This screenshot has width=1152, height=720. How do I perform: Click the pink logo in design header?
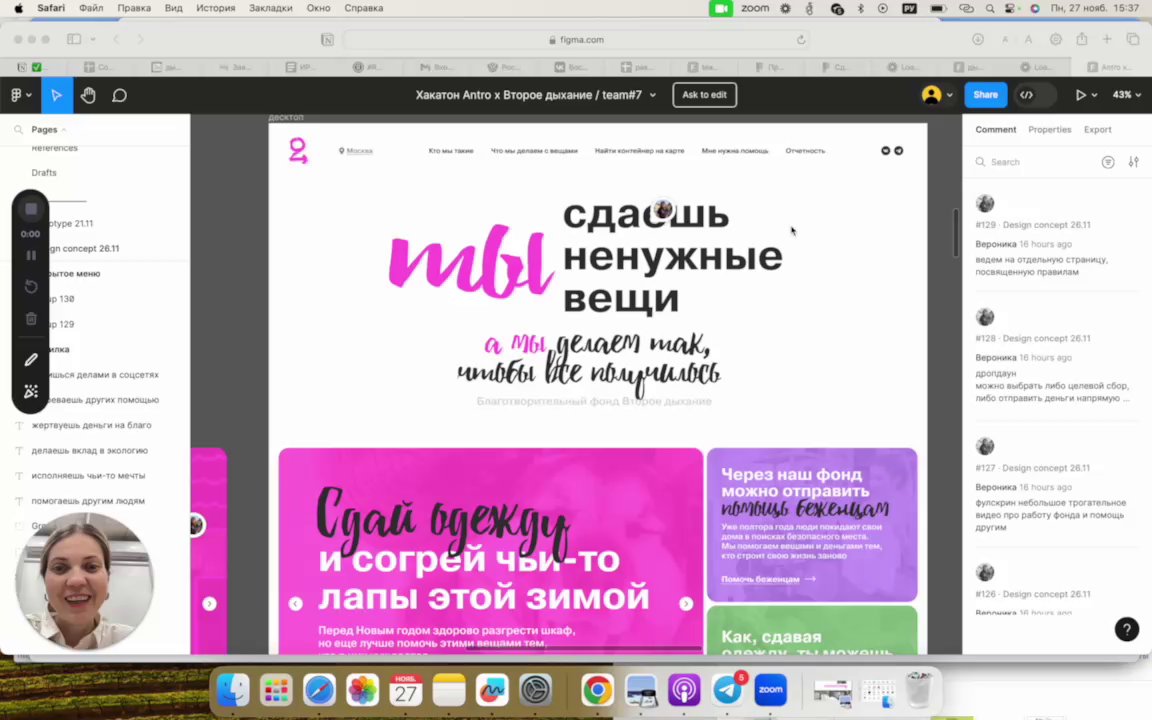(x=298, y=150)
